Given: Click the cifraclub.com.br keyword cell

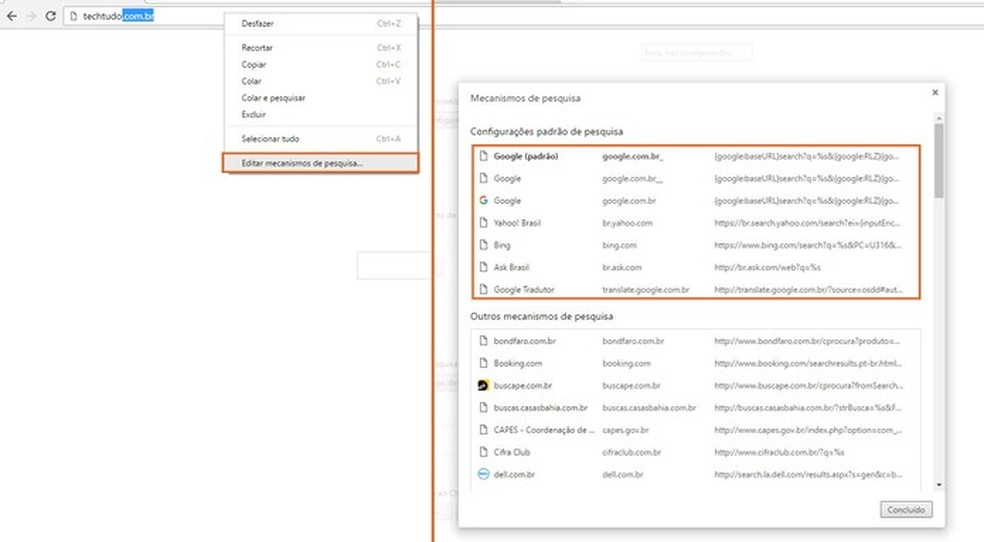Looking at the screenshot, I should (x=631, y=452).
